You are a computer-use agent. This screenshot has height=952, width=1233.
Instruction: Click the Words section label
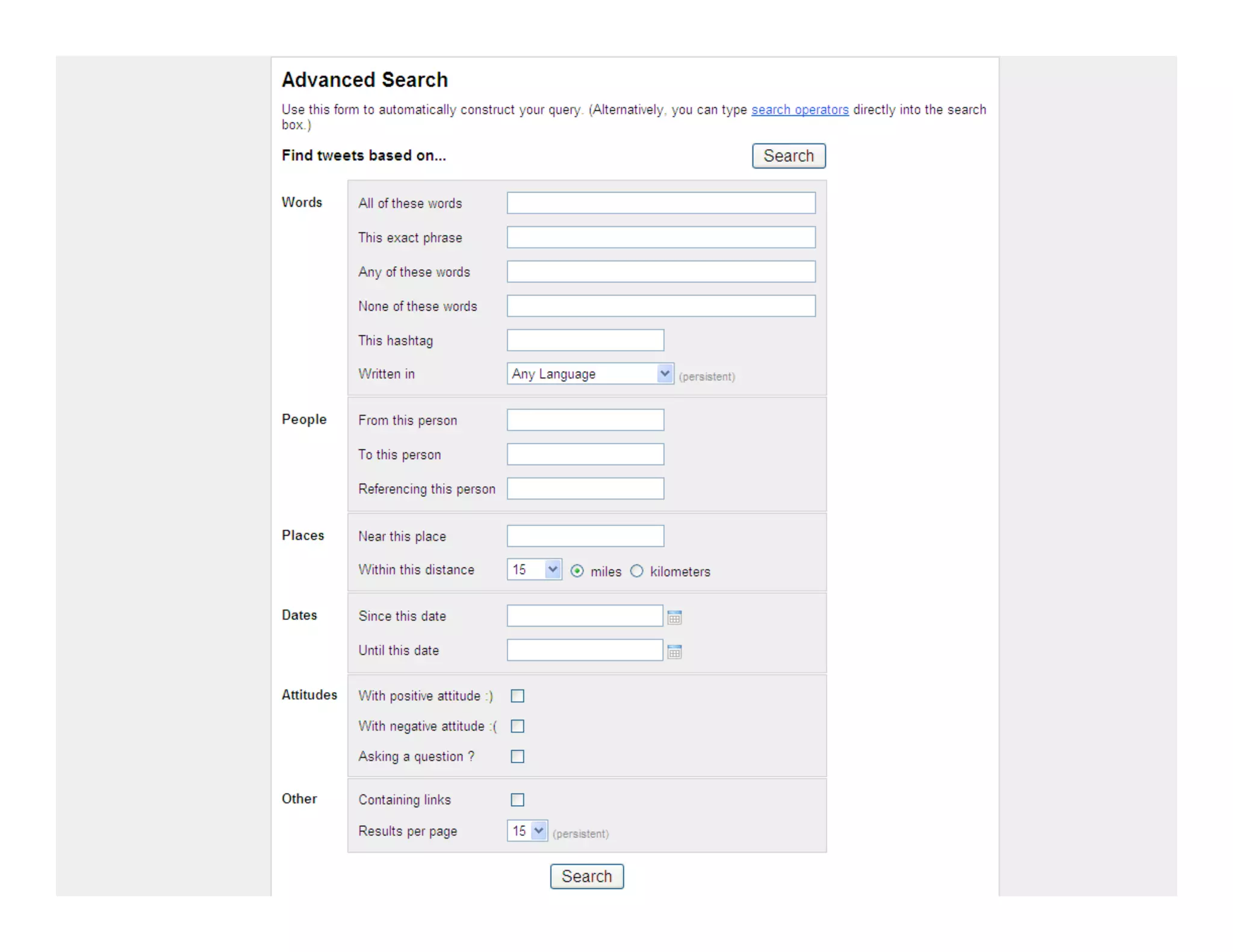[302, 202]
